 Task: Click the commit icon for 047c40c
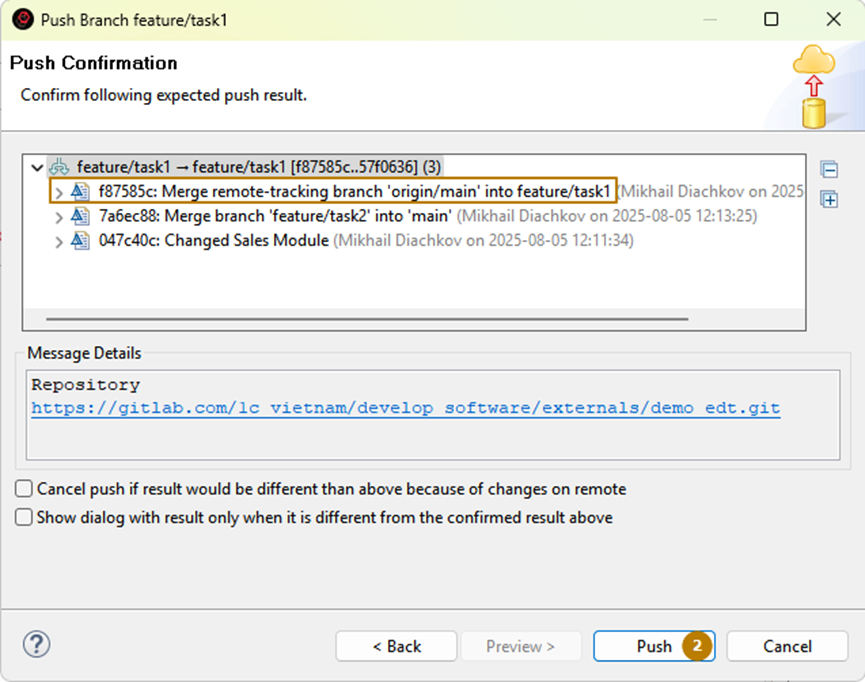[81, 241]
